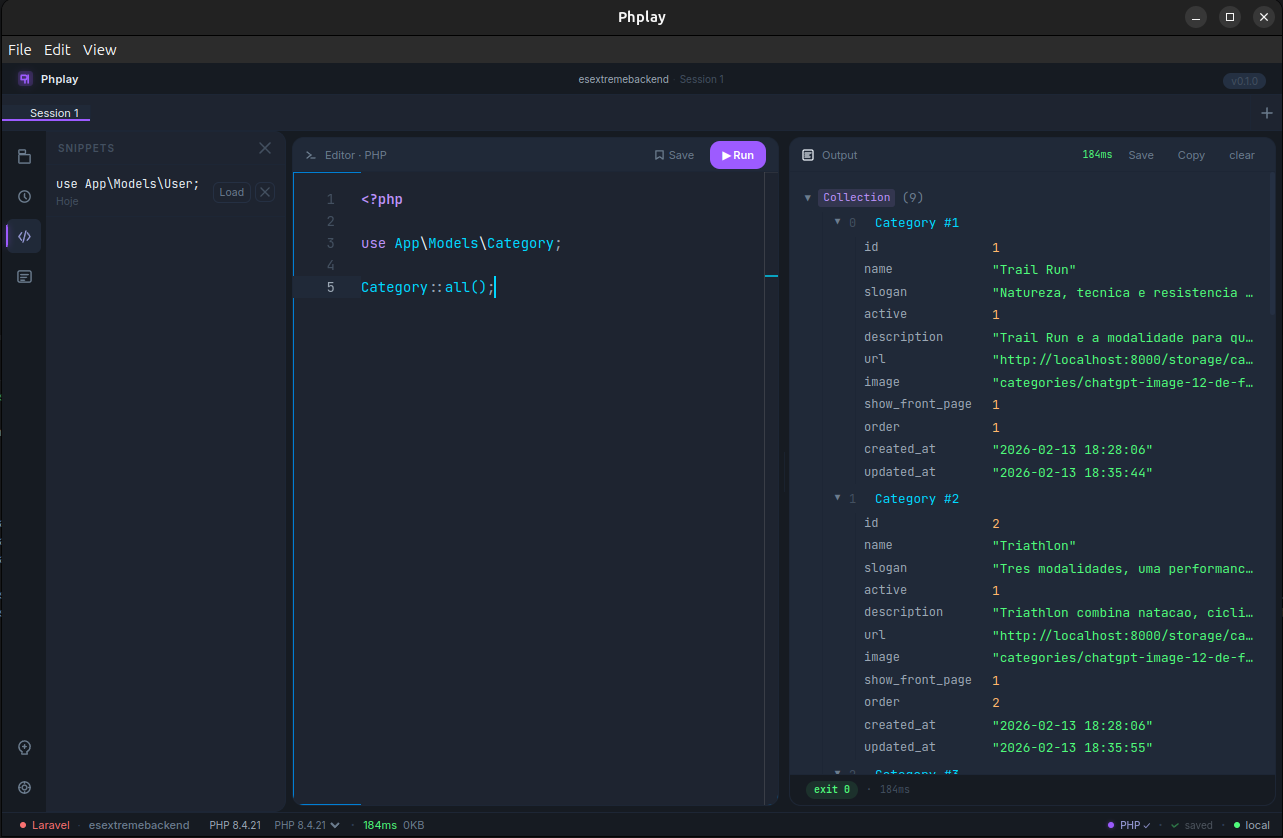Click 'esextremebackend' in the status bar

click(x=139, y=825)
